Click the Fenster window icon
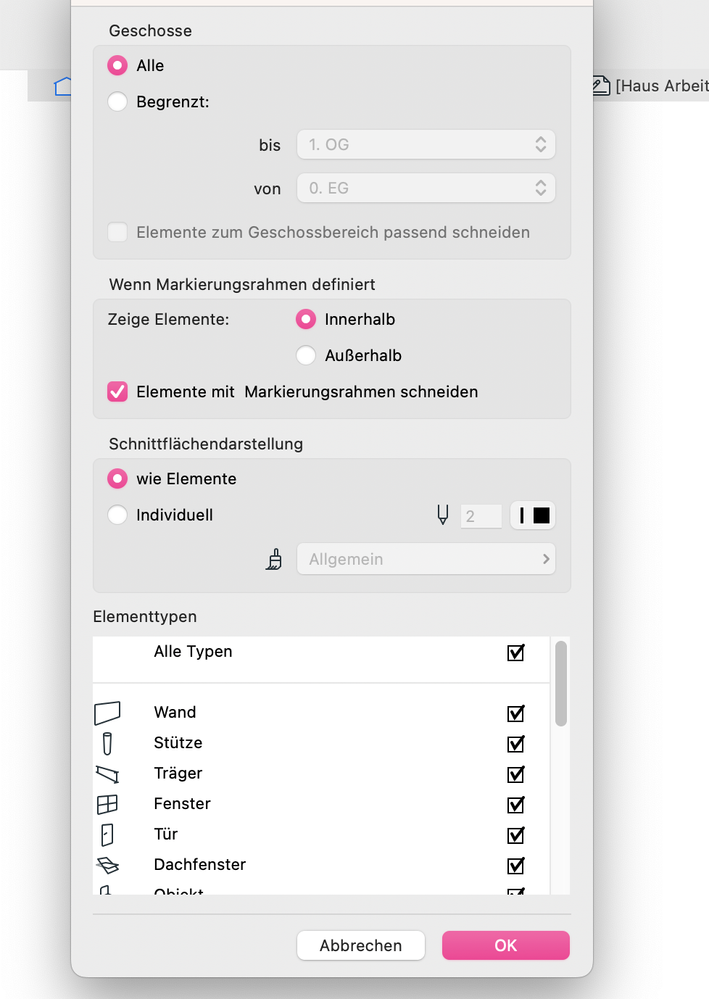The width and height of the screenshot is (709, 999). [107, 804]
